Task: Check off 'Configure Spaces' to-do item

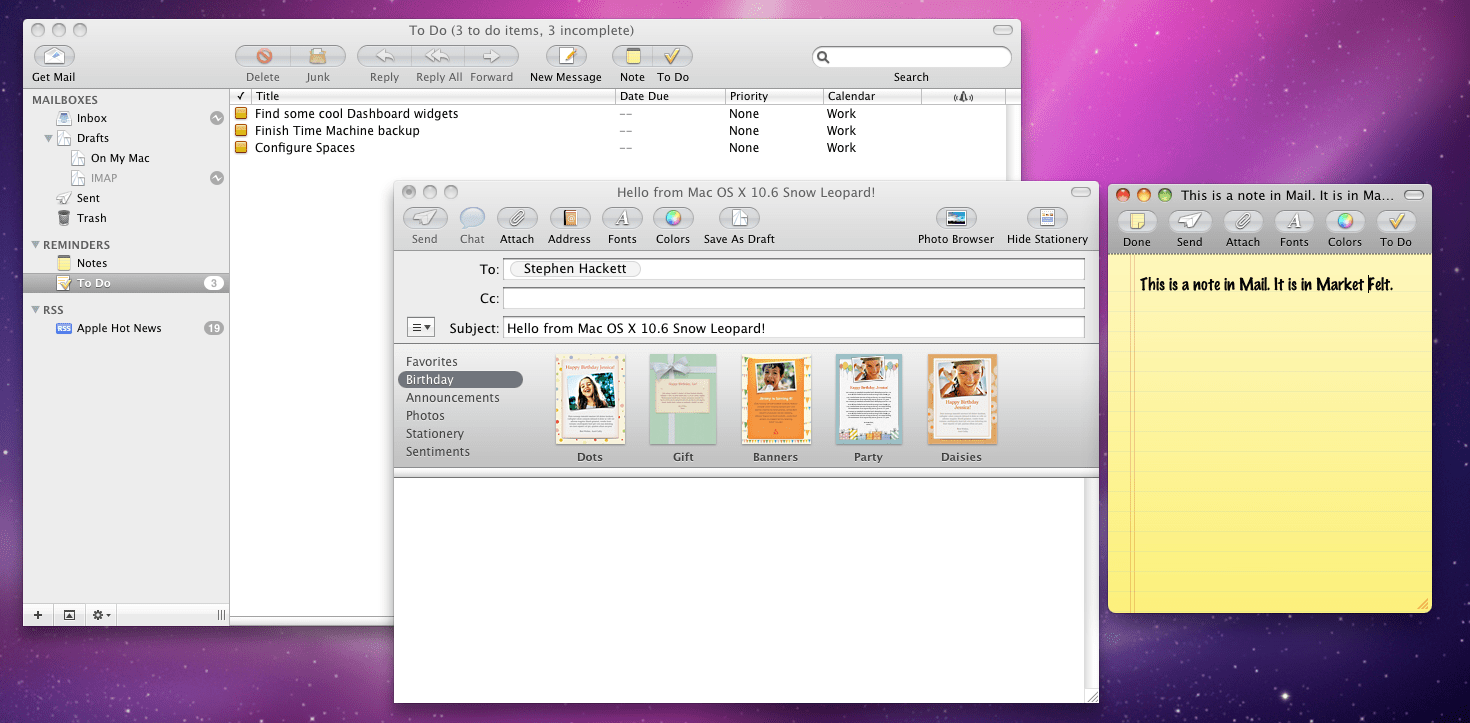Action: [x=241, y=148]
